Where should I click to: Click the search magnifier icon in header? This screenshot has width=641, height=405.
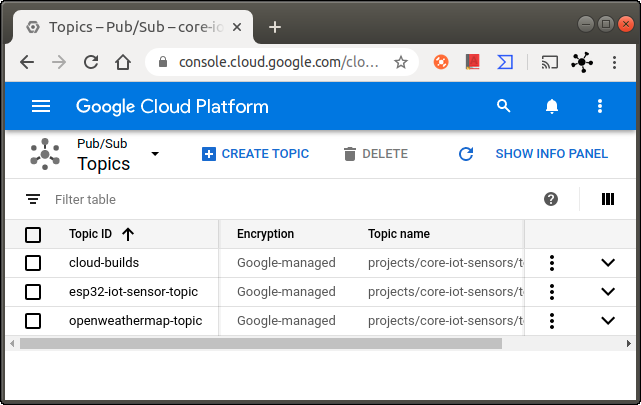coord(504,106)
